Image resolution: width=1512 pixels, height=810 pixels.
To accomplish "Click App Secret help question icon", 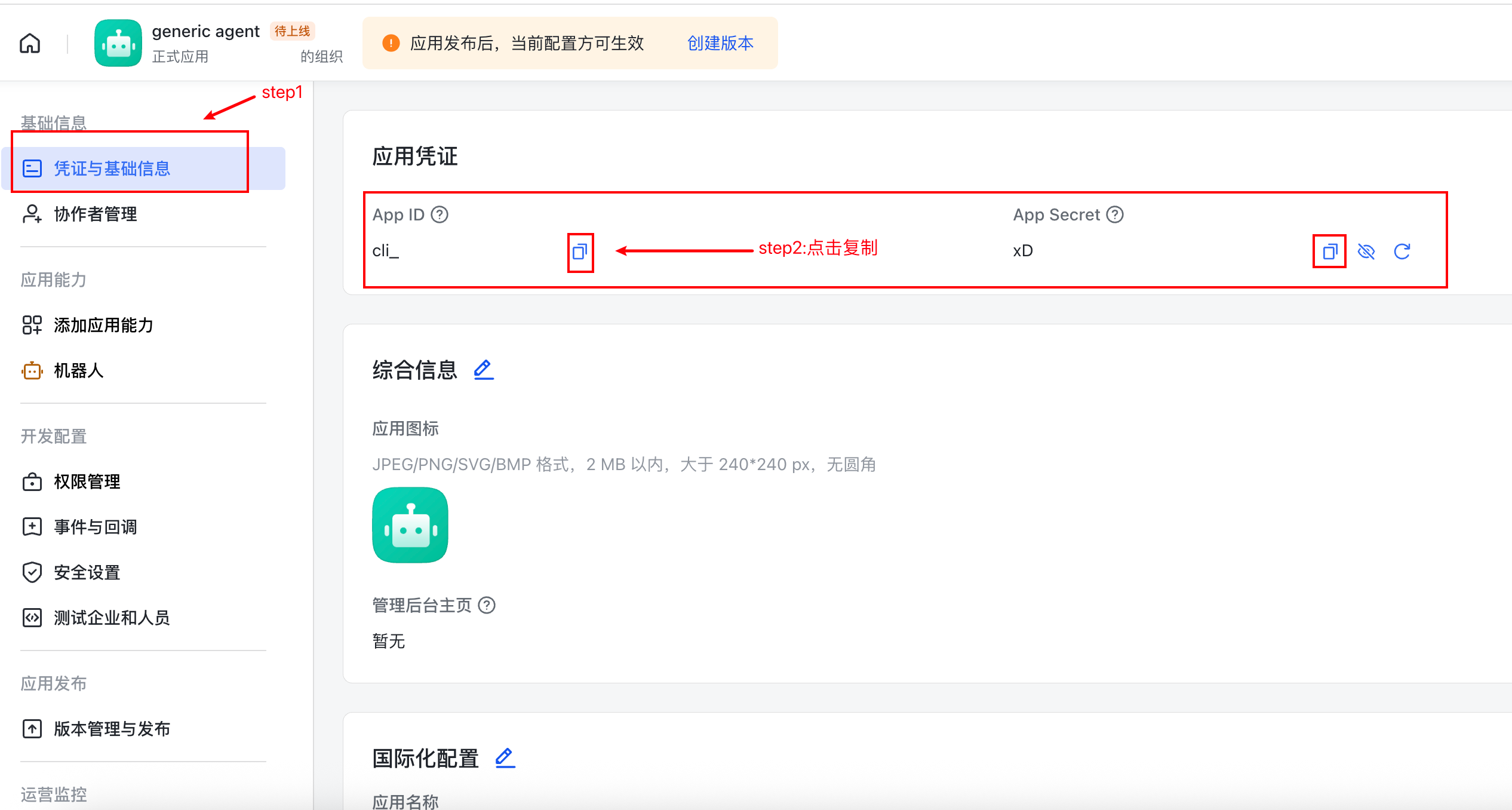I will click(1115, 214).
